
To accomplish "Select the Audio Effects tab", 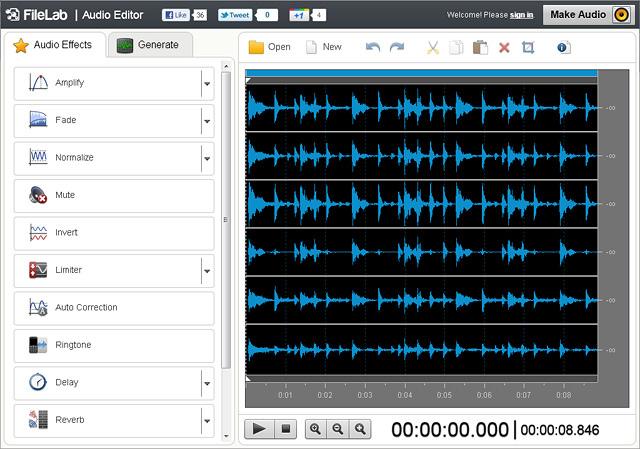I will (55, 45).
